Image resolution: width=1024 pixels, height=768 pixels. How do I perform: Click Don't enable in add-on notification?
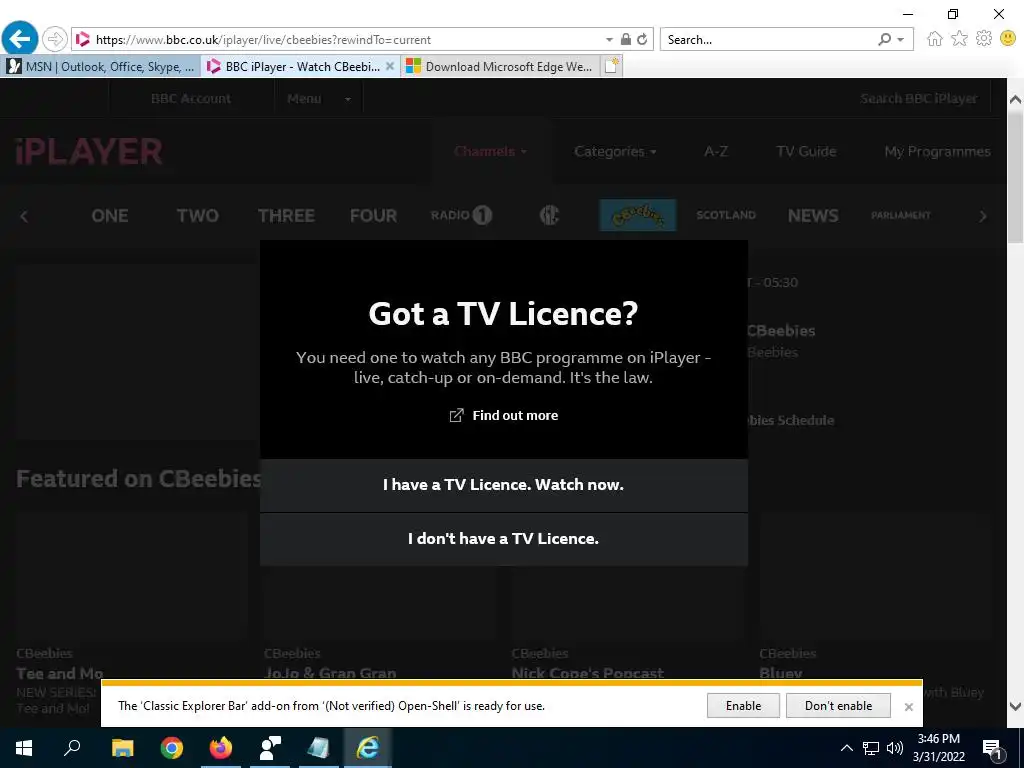coord(839,706)
